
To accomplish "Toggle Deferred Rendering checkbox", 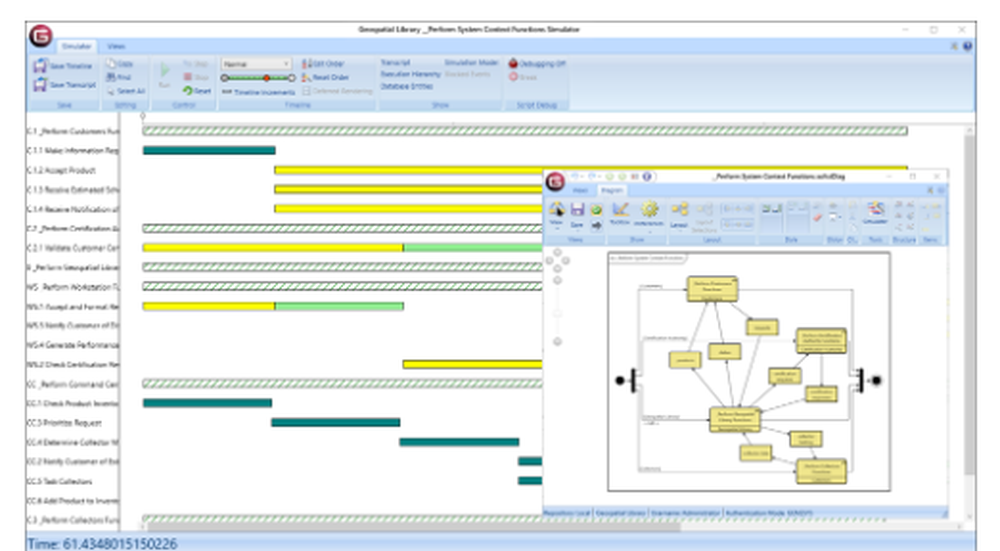I will [x=306, y=91].
